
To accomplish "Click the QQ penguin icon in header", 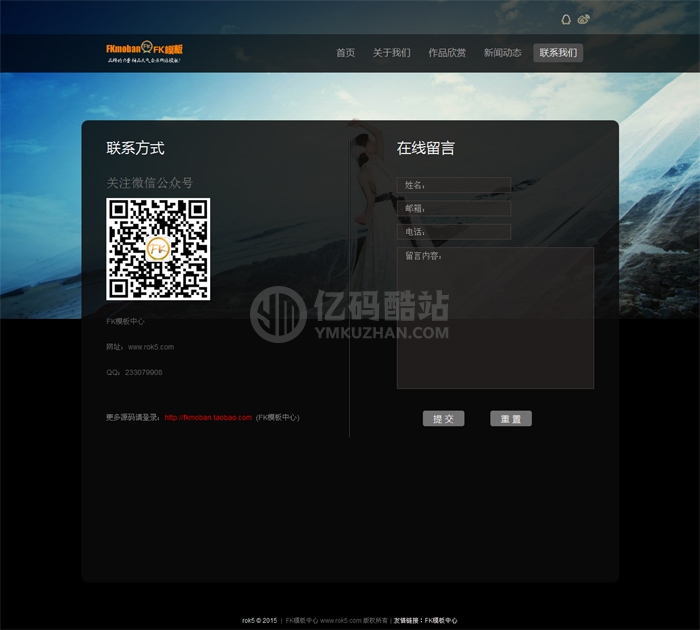I will click(565, 19).
